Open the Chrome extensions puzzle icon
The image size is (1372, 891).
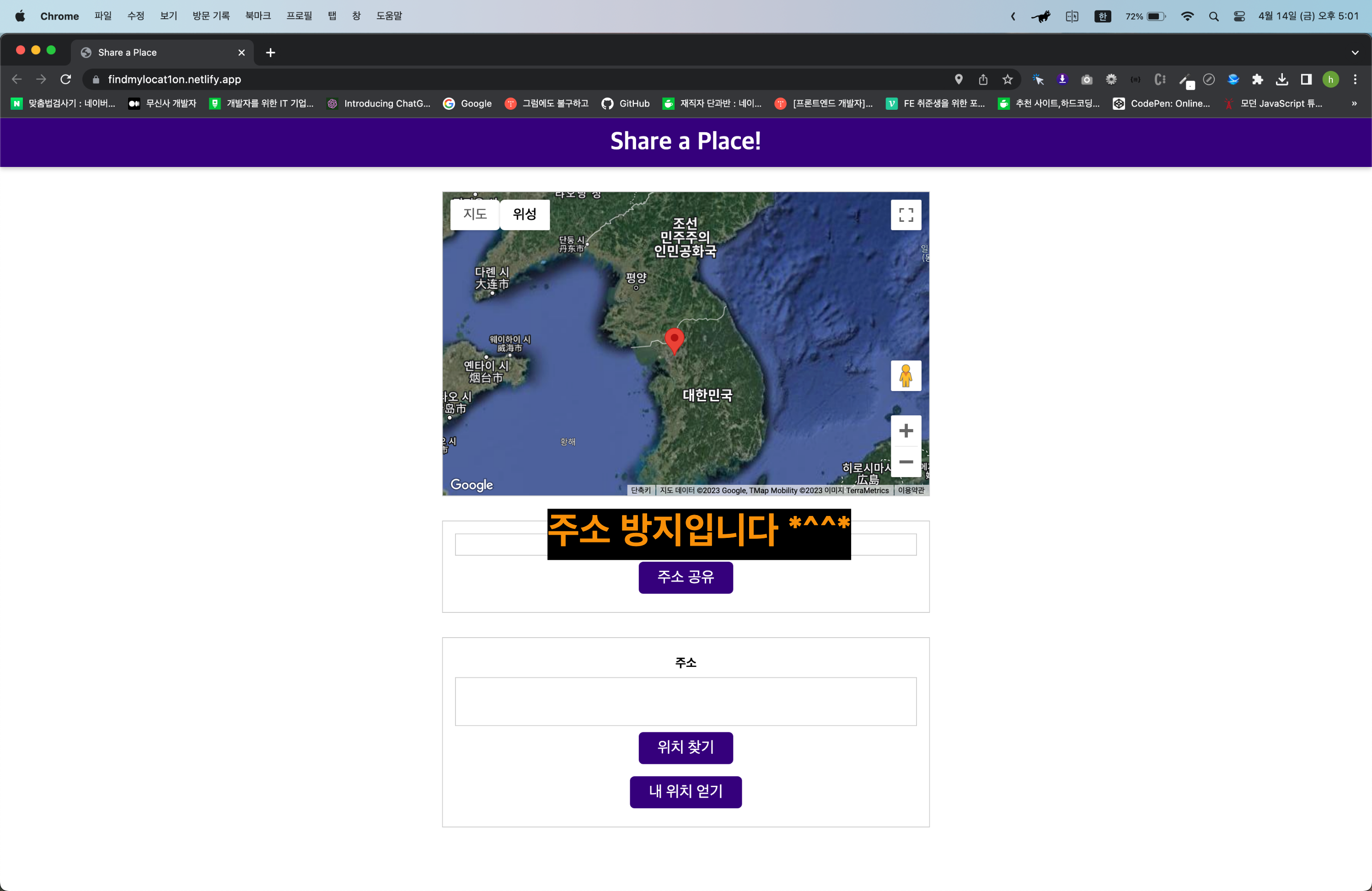pos(1257,80)
